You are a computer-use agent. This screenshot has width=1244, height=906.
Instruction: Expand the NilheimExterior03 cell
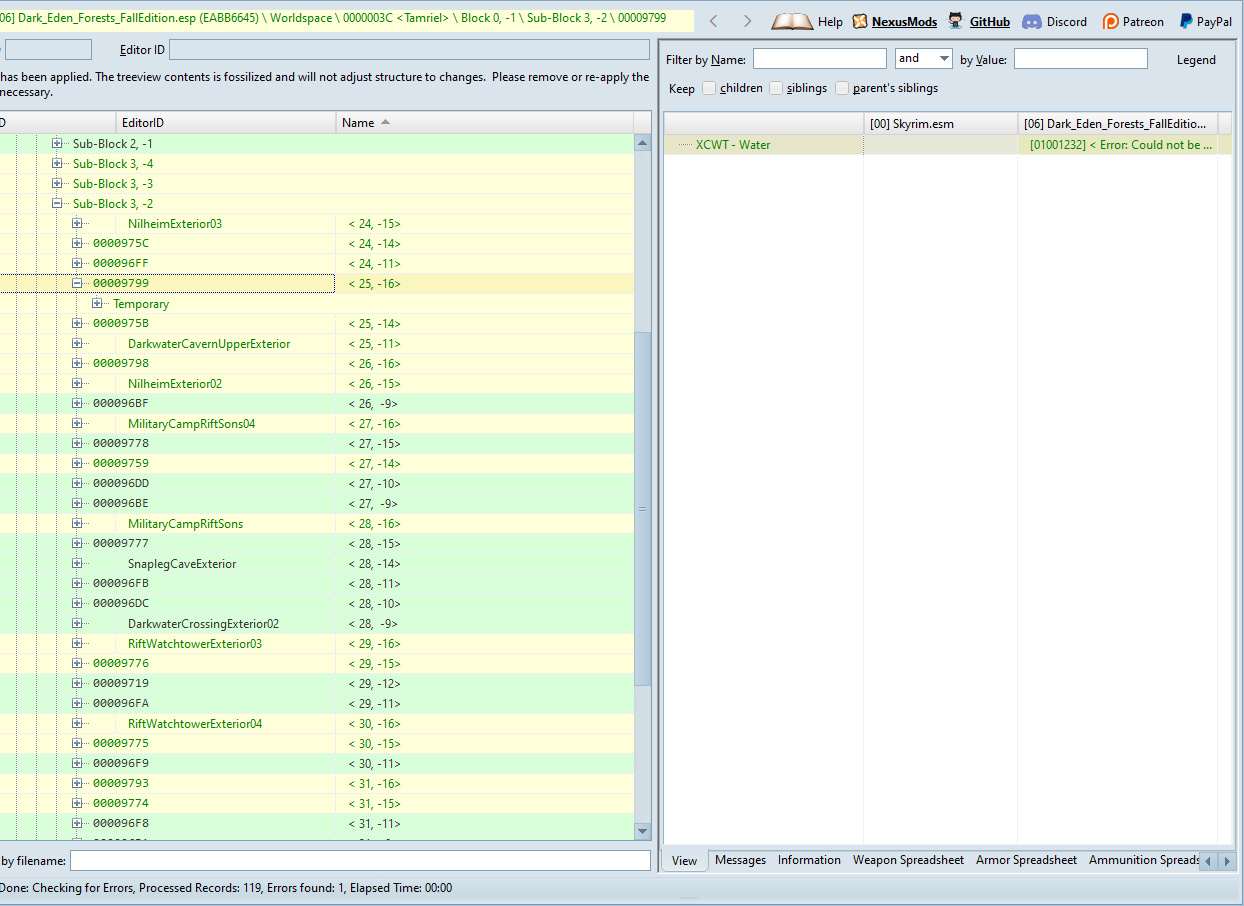point(77,224)
